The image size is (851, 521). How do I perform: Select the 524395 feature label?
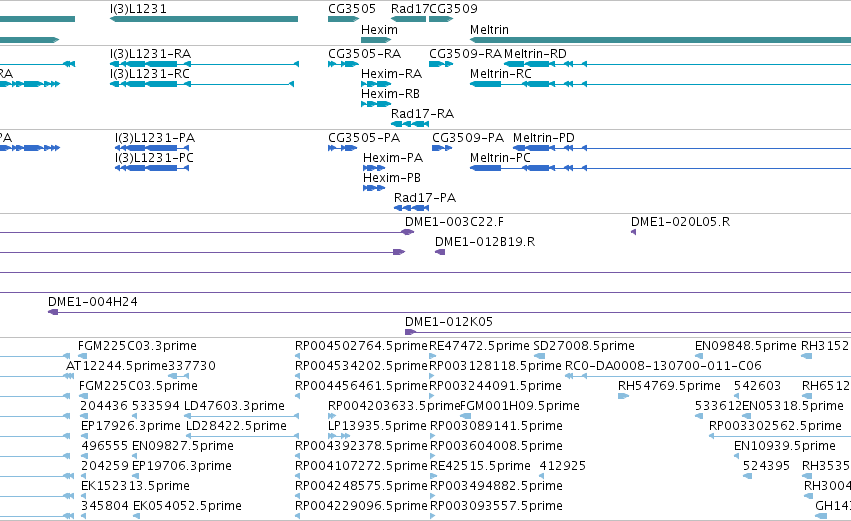click(x=766, y=466)
